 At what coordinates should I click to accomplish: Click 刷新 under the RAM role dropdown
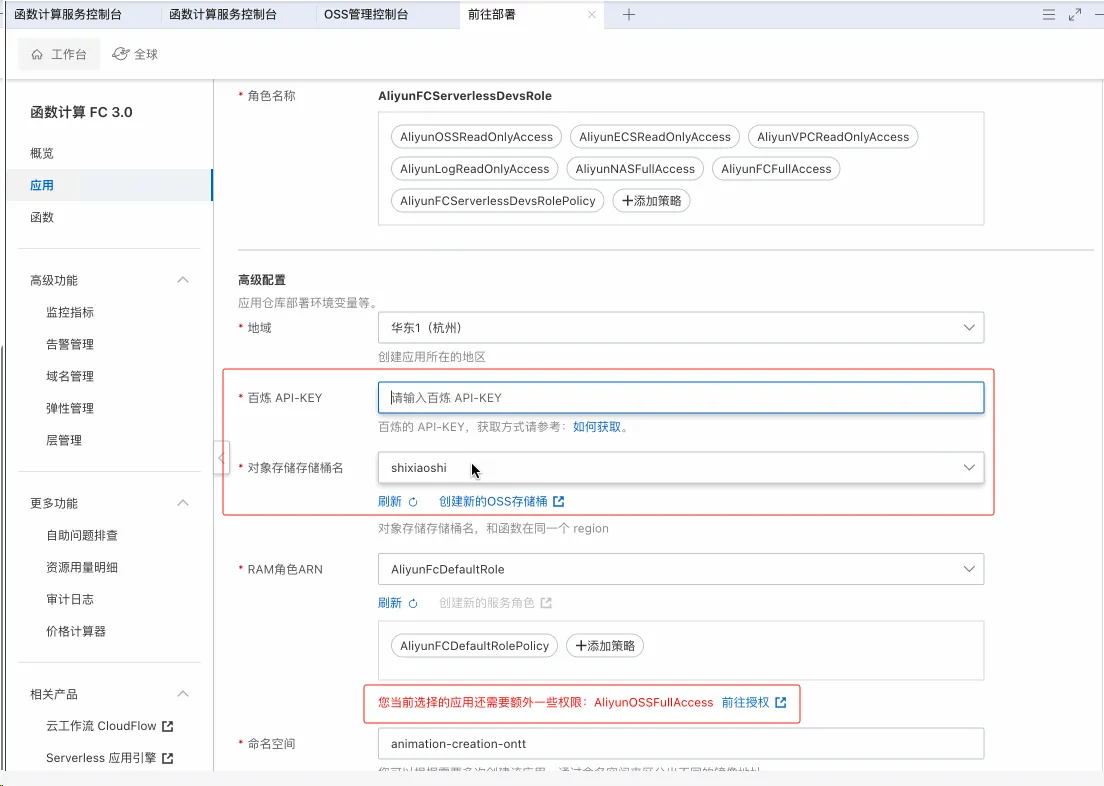pos(390,603)
